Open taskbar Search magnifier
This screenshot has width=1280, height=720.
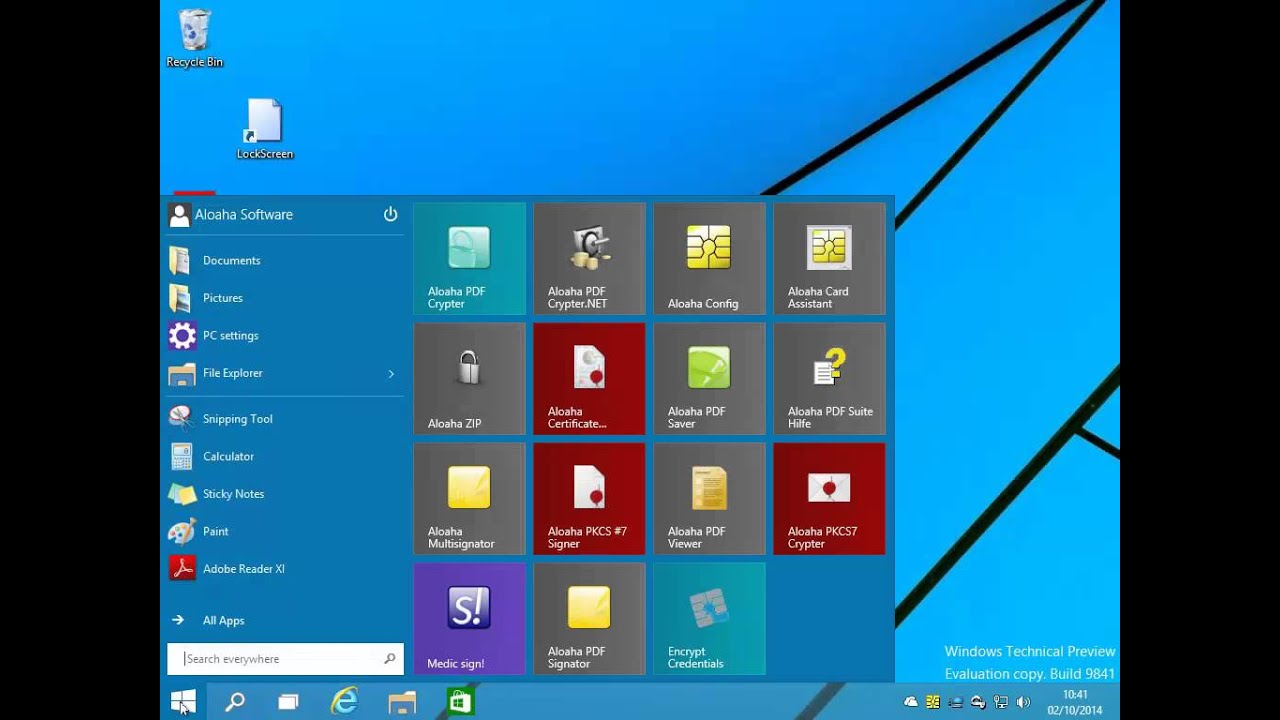click(x=235, y=702)
